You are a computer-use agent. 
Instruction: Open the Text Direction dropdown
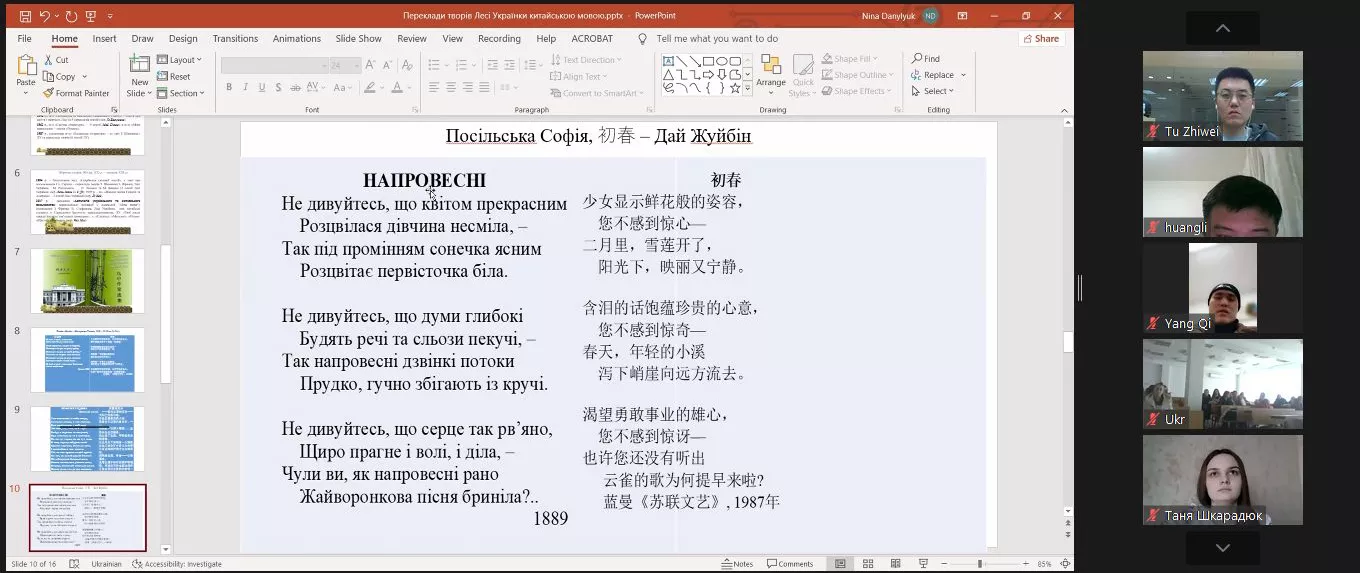point(585,60)
